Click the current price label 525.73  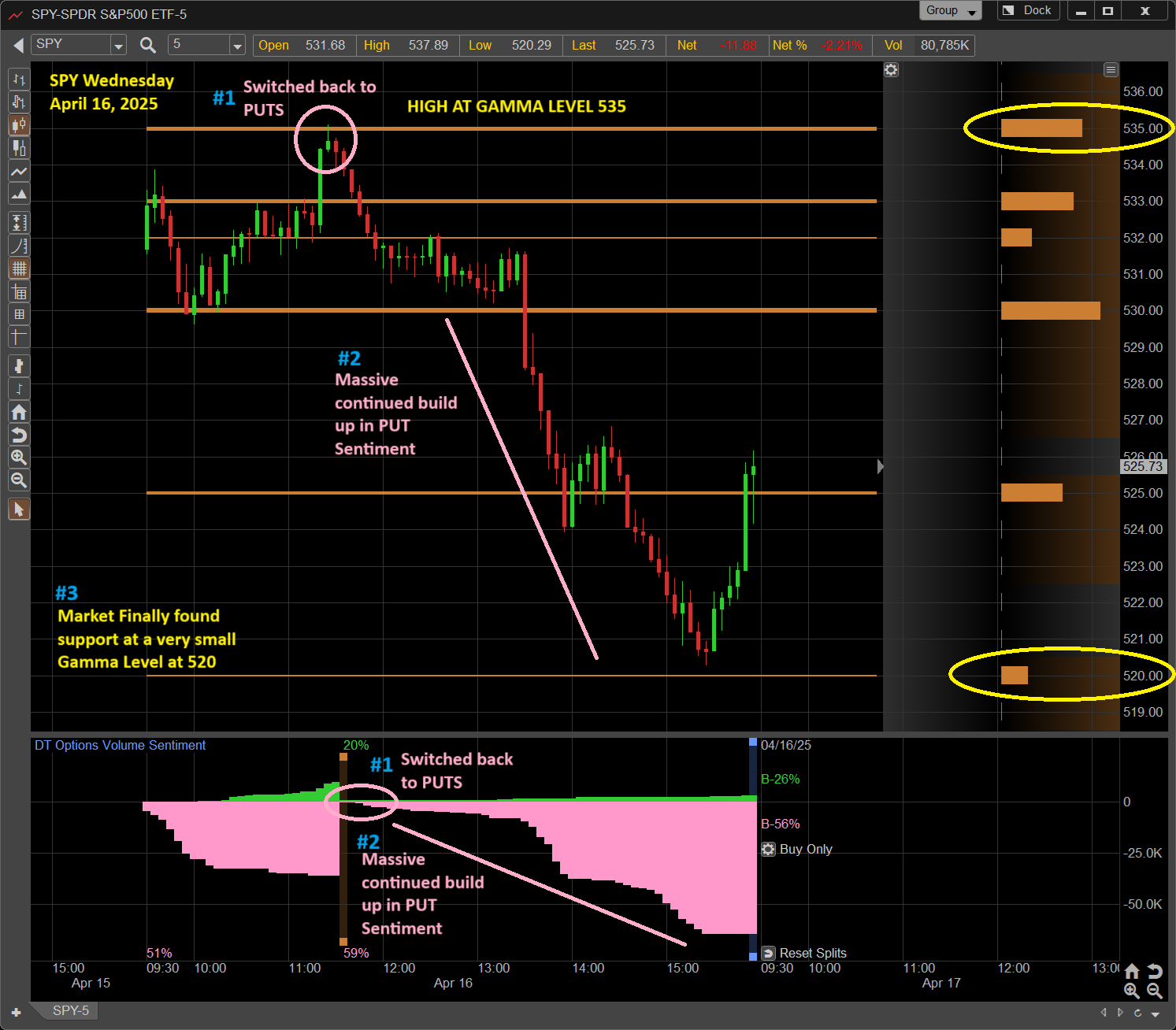1143,466
